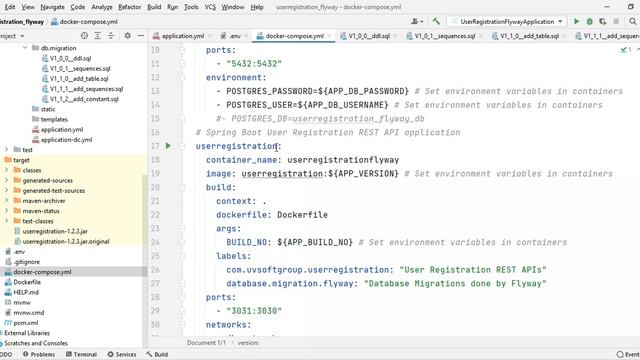Select V1_1_2__add_constant.sql in project tree

[x=84, y=99]
